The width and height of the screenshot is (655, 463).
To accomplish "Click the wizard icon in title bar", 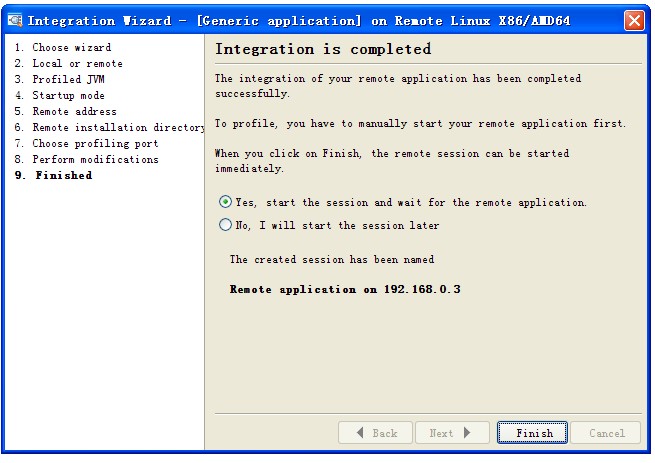I will coord(15,20).
